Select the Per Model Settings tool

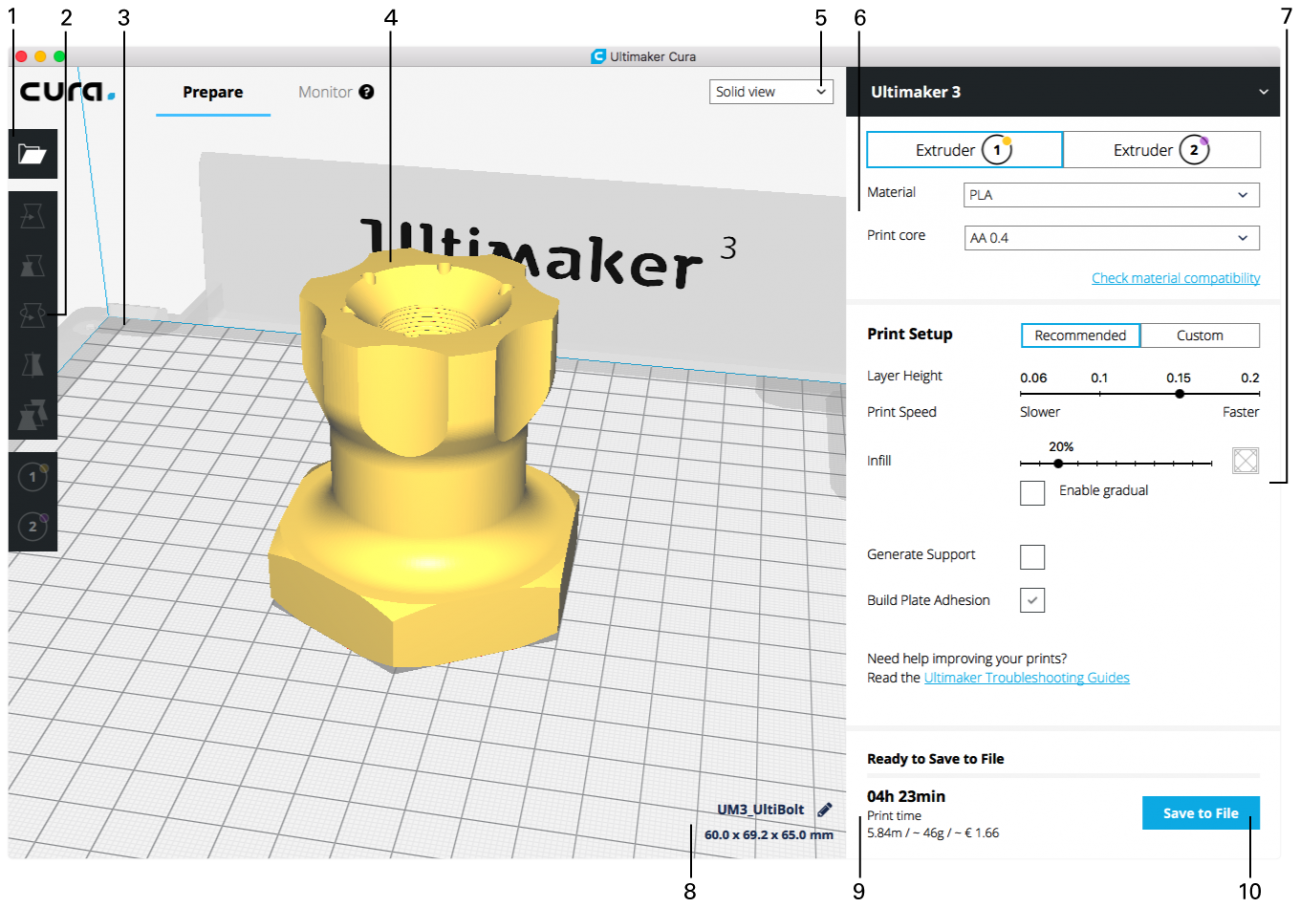32,413
